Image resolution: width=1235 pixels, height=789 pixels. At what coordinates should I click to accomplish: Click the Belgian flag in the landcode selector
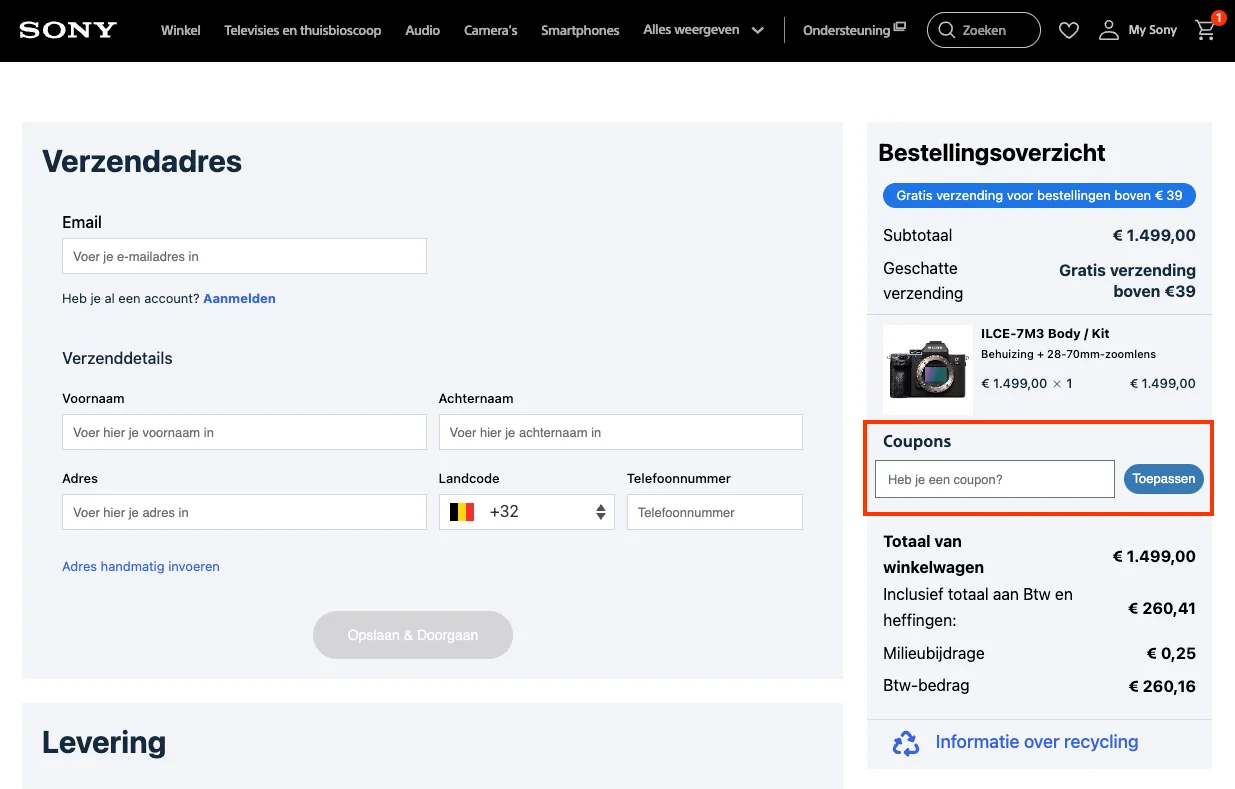[x=462, y=511]
